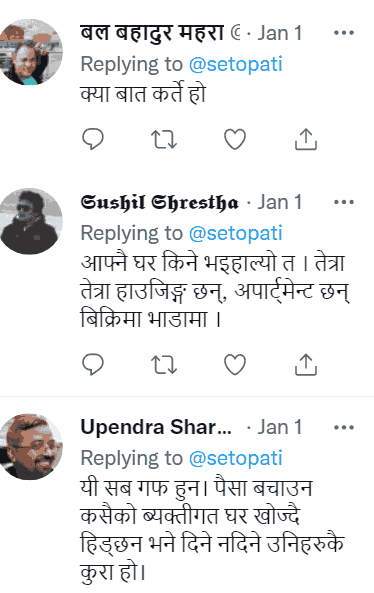This screenshot has width=374, height=593.
Task: Open more options on Sushil Shrestha's tweet
Action: coord(344,202)
